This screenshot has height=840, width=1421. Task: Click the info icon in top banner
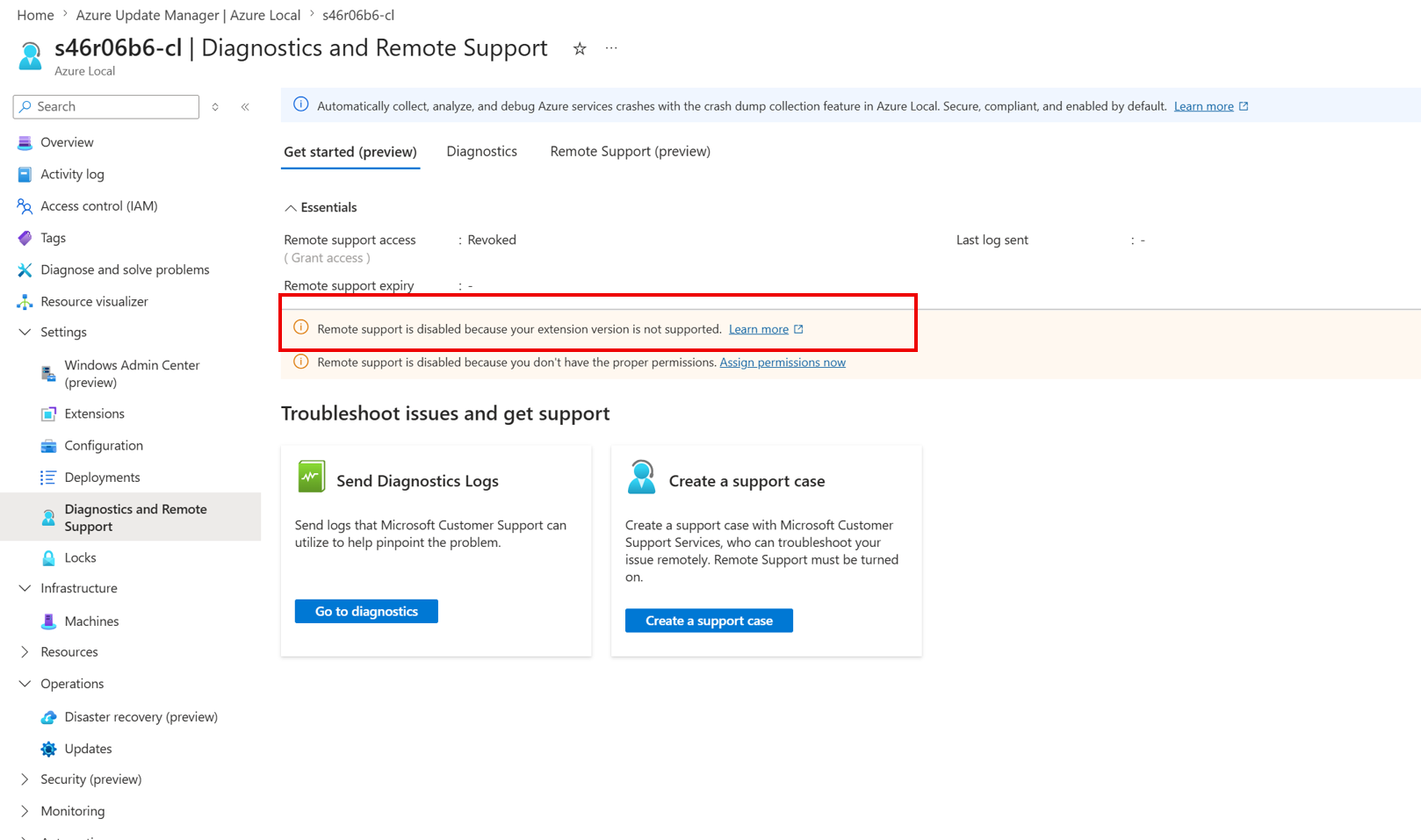tap(300, 104)
